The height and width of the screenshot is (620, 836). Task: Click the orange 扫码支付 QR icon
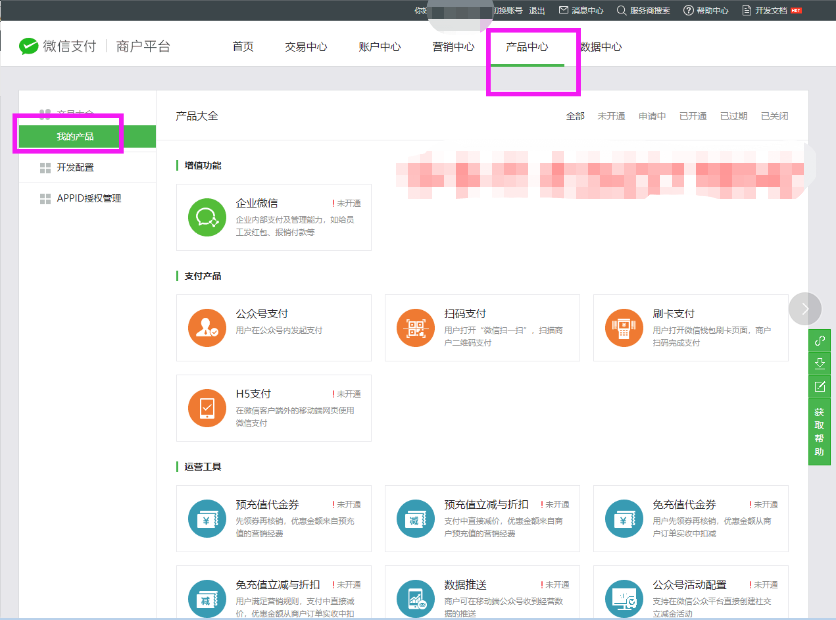coord(416,328)
